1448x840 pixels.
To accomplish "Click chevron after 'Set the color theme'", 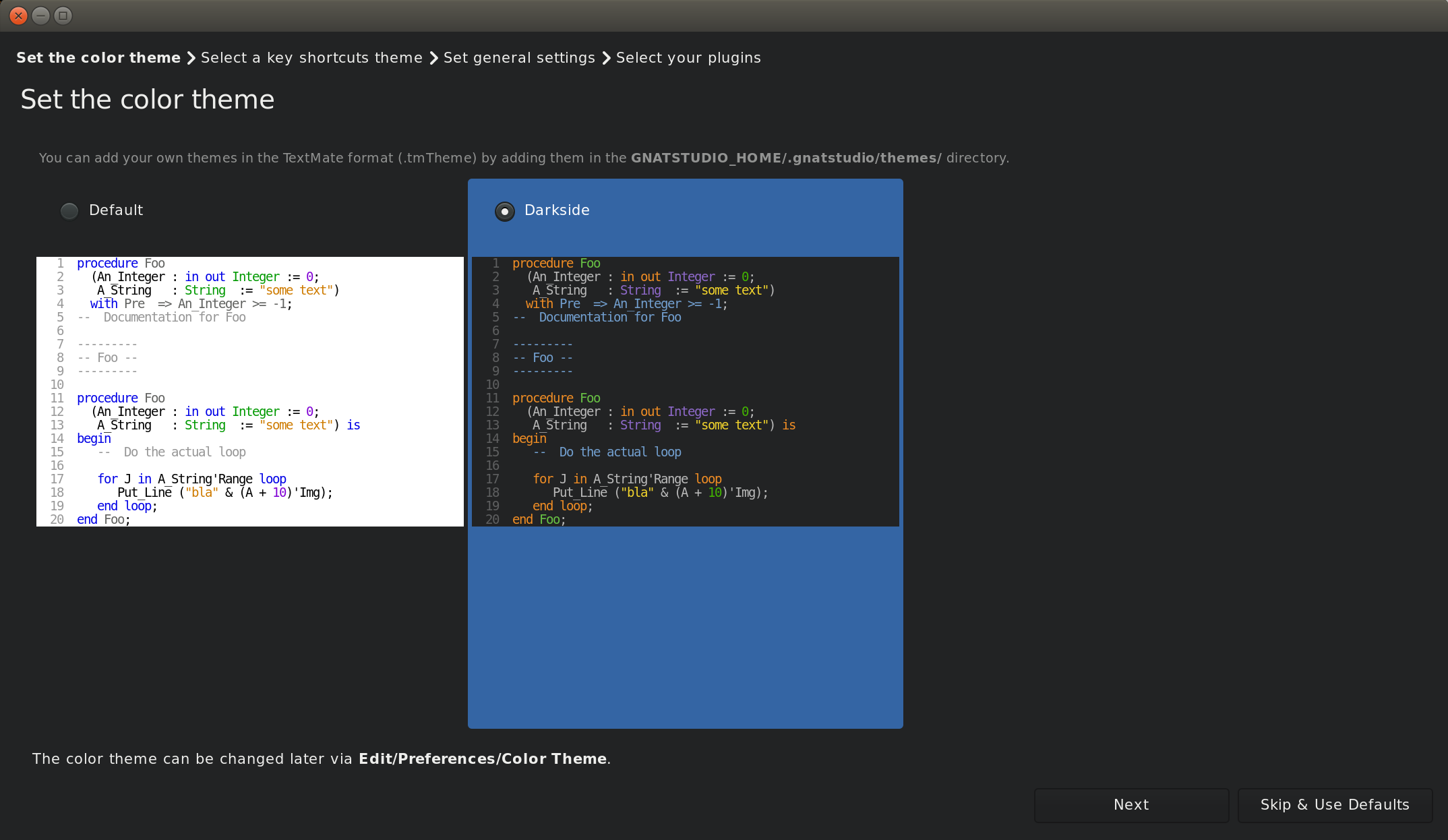I will click(191, 58).
